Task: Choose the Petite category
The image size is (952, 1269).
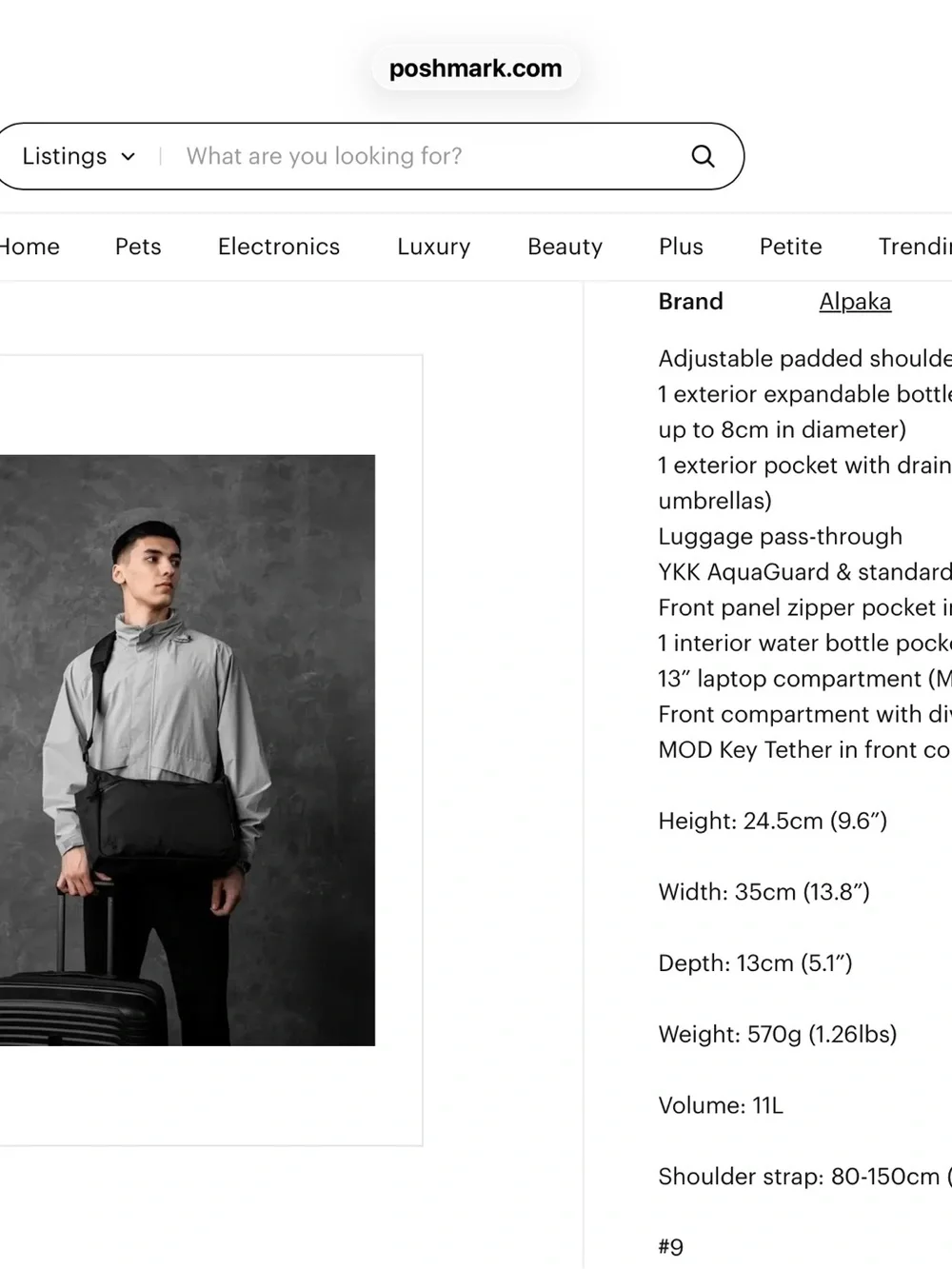Action: 791,247
